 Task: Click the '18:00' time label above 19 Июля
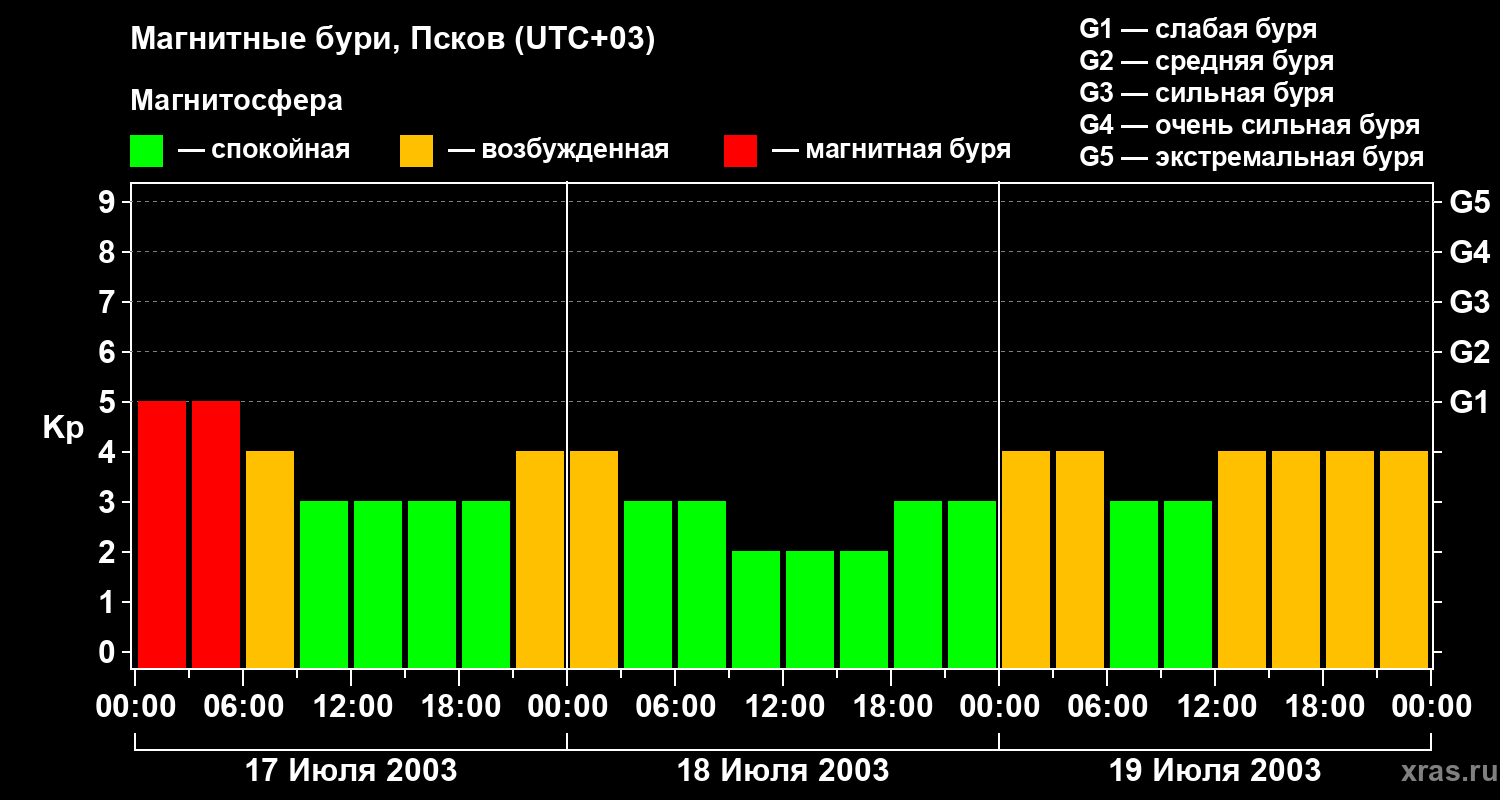(x=1323, y=707)
